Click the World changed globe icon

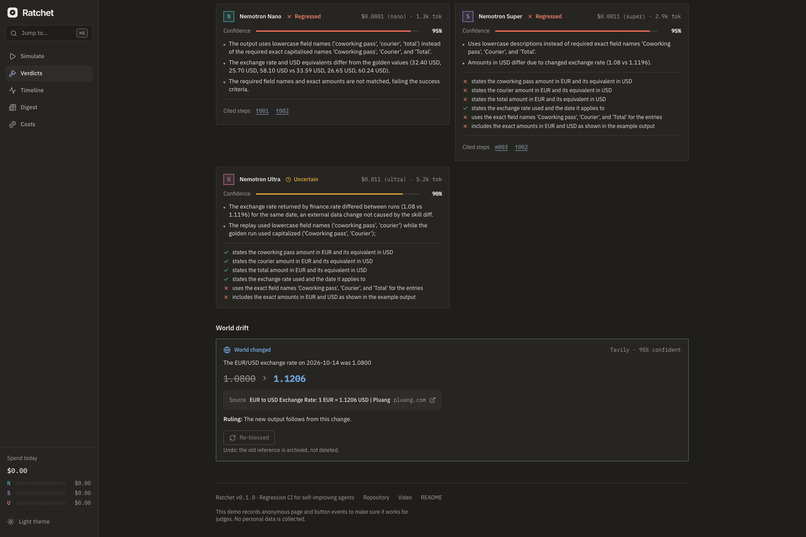pos(227,350)
